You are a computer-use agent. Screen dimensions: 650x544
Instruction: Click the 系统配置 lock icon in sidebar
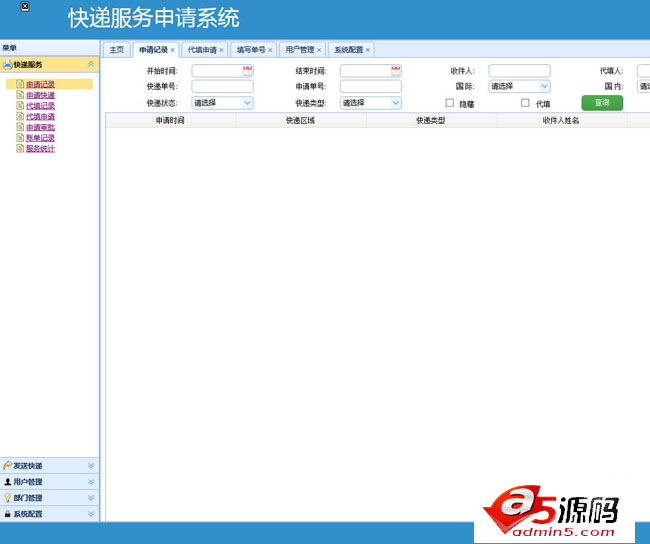click(7, 514)
